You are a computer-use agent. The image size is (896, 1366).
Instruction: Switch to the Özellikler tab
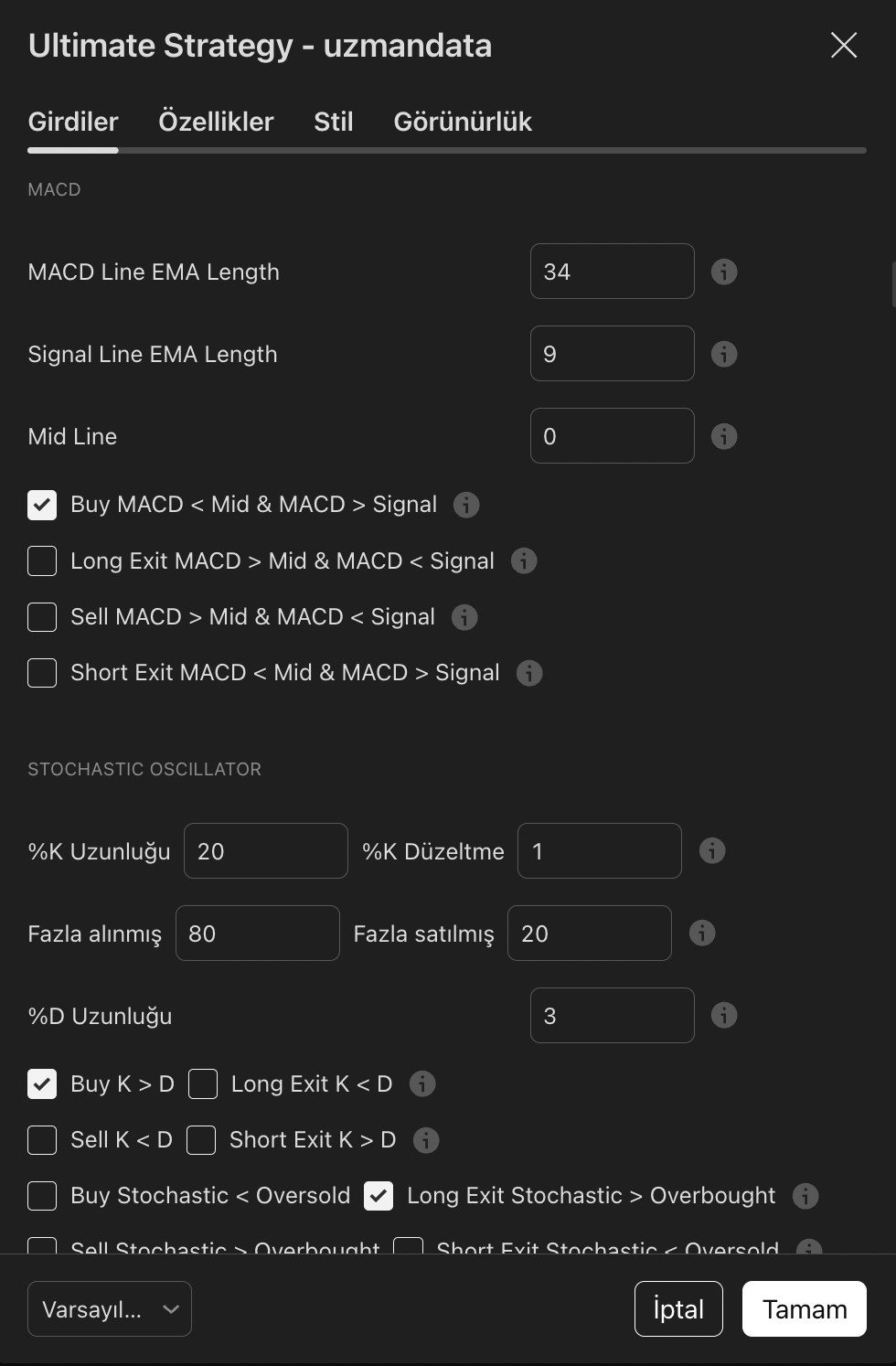point(216,122)
